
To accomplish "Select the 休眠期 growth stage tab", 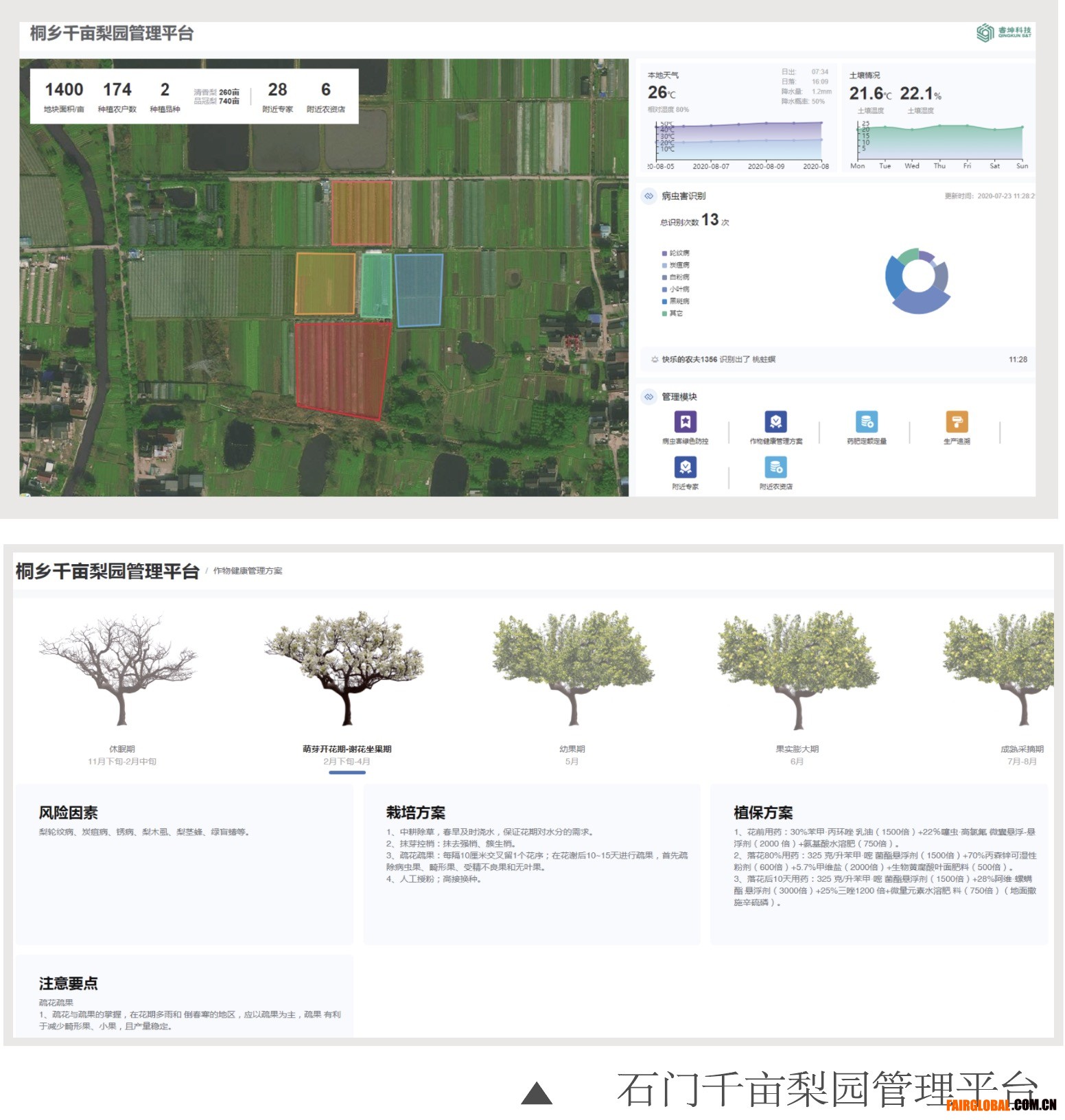I will pos(122,755).
